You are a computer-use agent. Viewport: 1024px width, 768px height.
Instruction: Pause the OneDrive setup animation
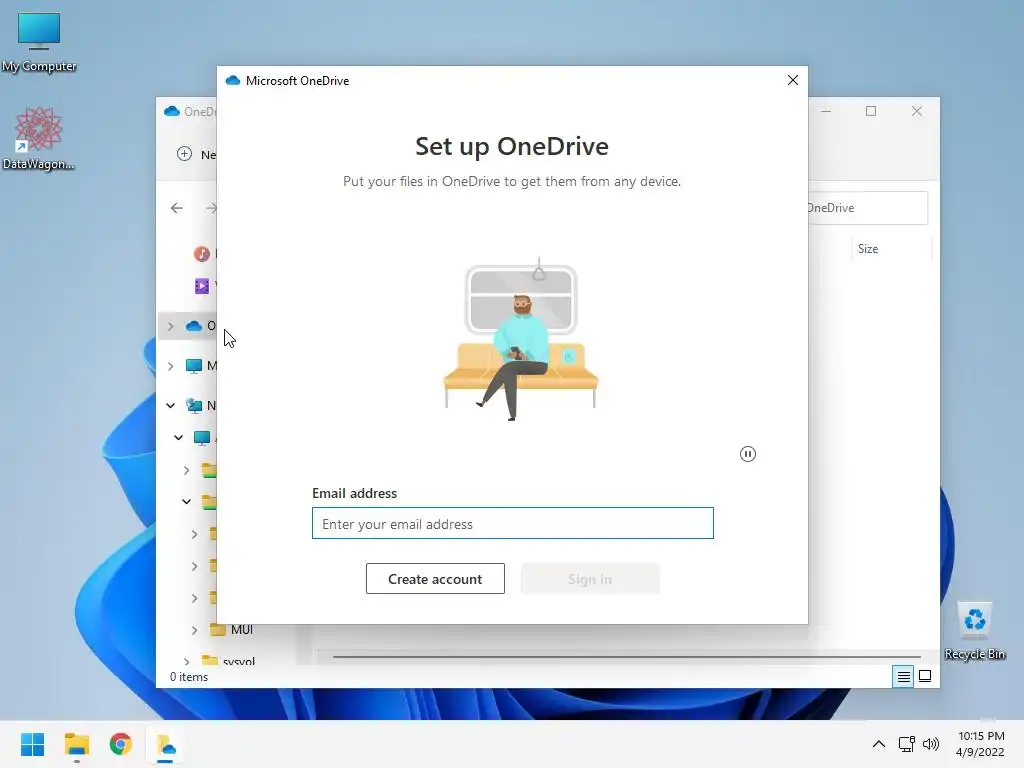pyautogui.click(x=748, y=454)
